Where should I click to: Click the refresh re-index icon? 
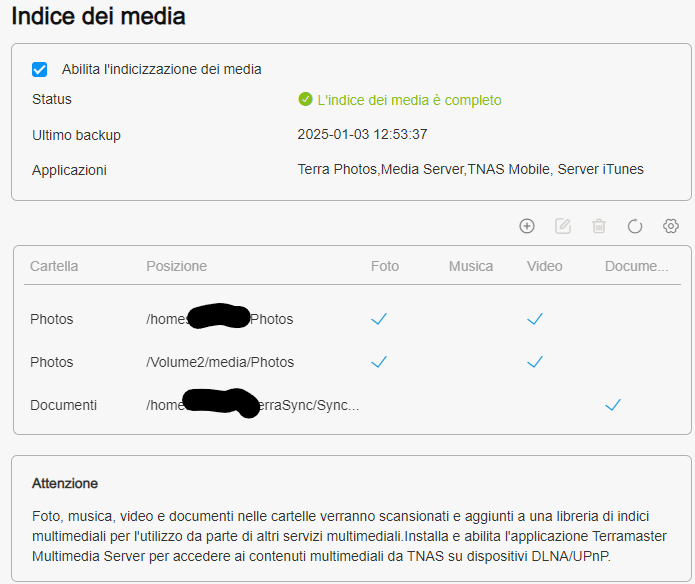[635, 226]
